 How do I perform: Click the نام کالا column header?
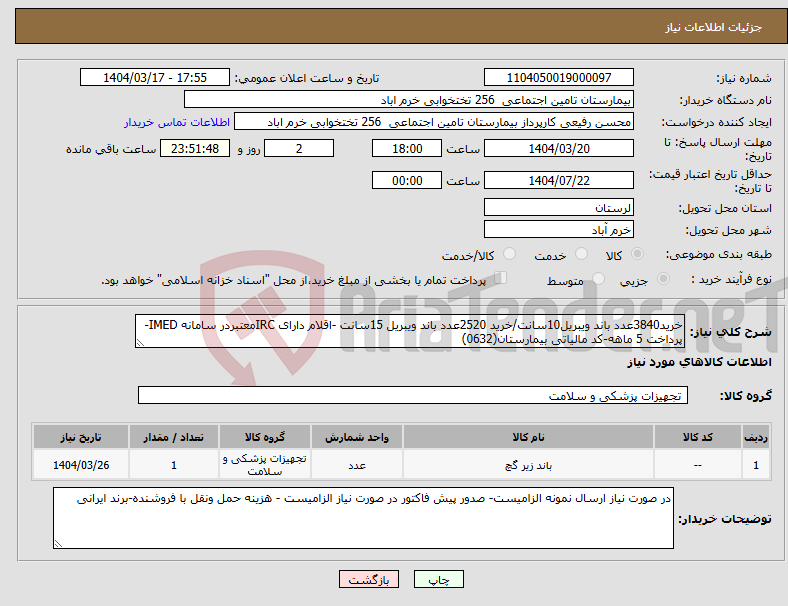[528, 437]
